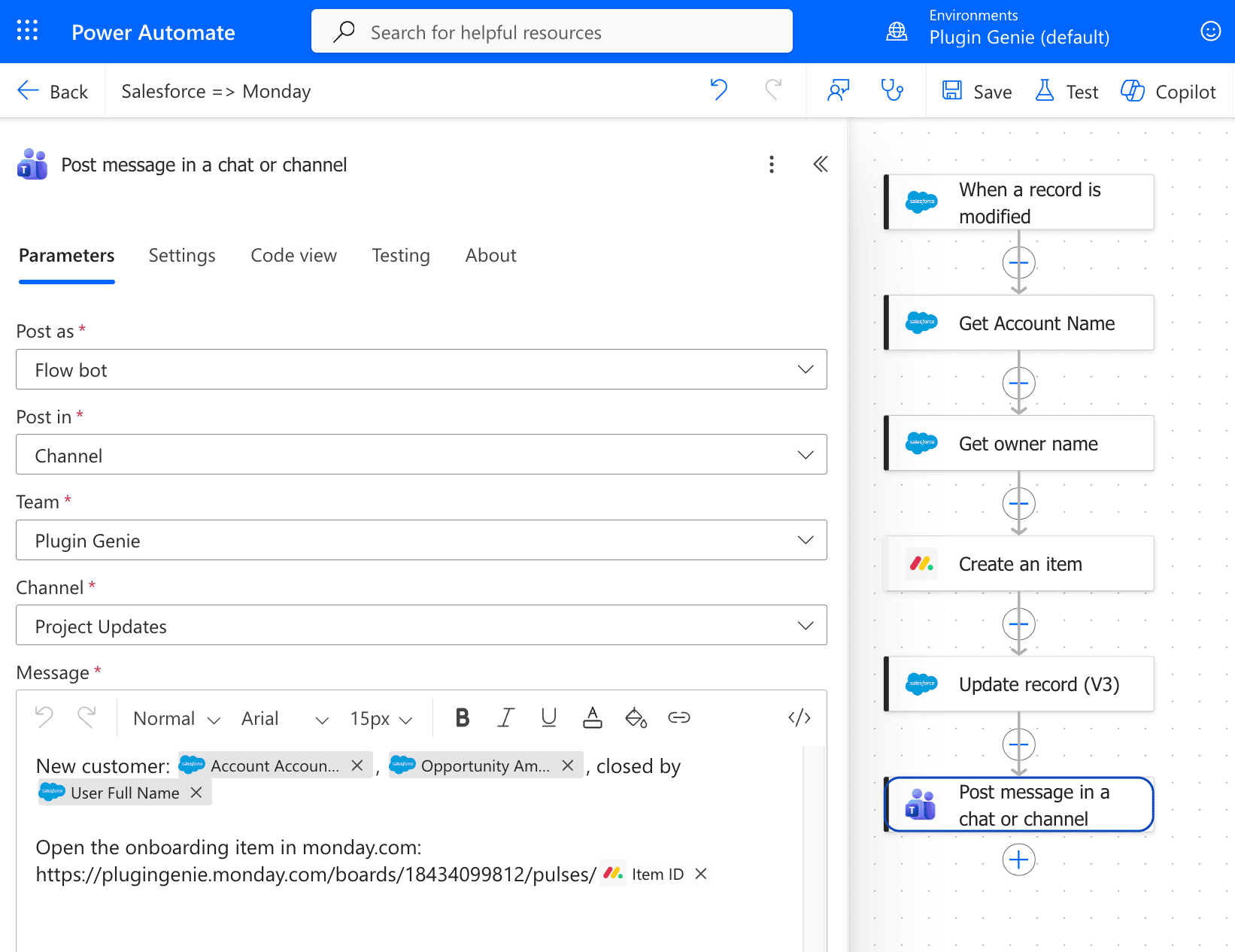The image size is (1235, 952).
Task: Select the Update record (V3) action
Action: click(1019, 684)
